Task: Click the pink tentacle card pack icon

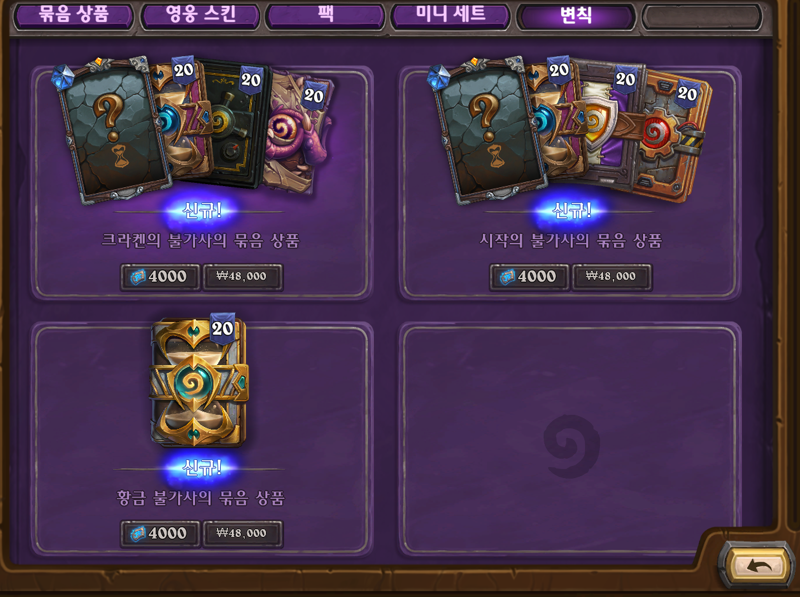Action: coord(298,135)
